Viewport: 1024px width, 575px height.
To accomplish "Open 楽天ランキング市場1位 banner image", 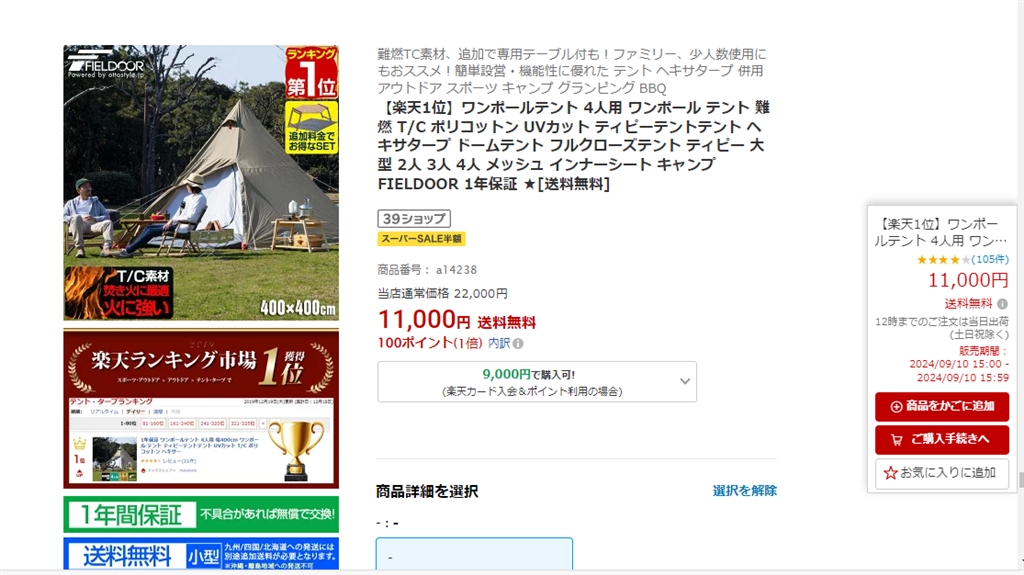I will 201,409.
